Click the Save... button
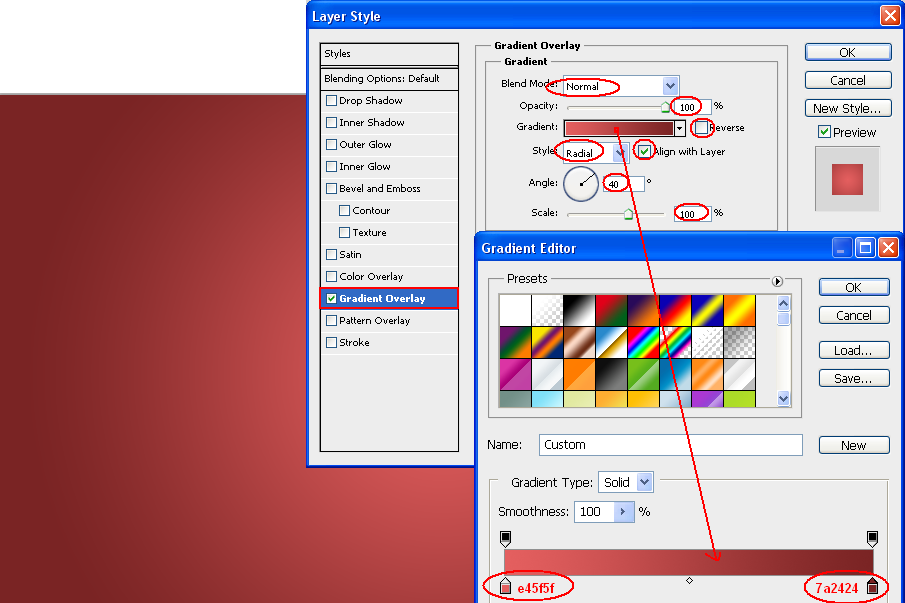 click(854, 379)
